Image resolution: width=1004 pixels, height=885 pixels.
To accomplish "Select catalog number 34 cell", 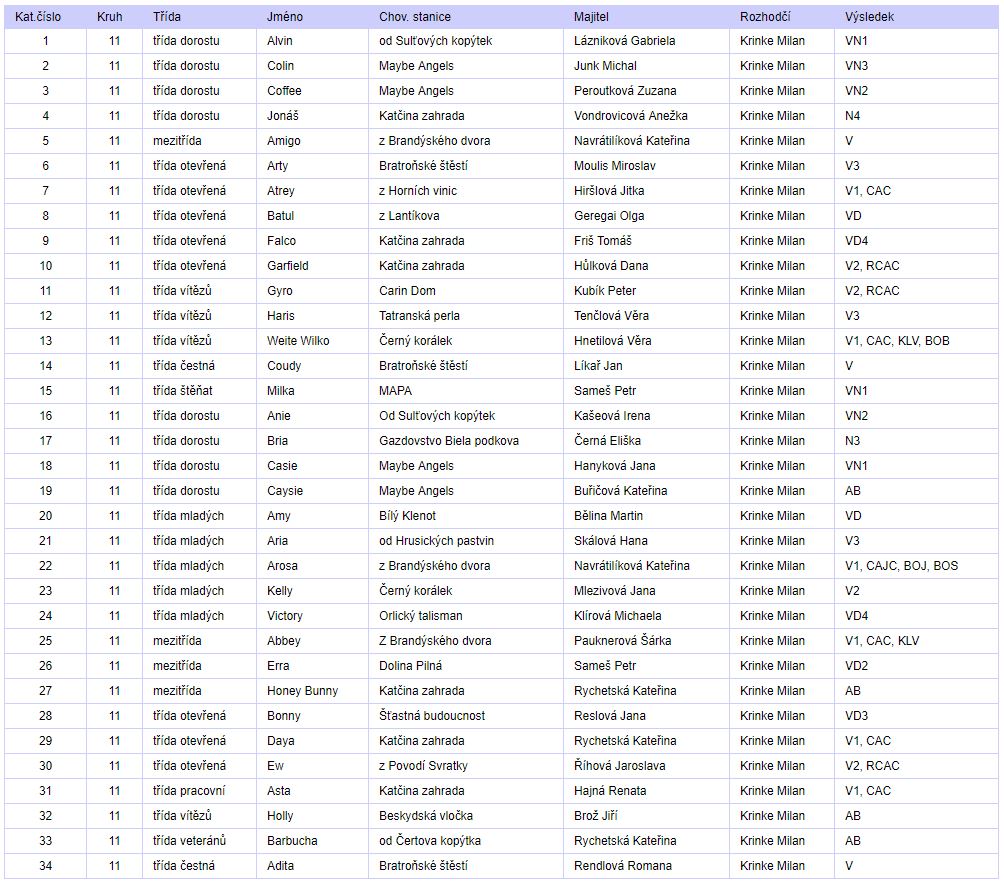I will 45,866.
